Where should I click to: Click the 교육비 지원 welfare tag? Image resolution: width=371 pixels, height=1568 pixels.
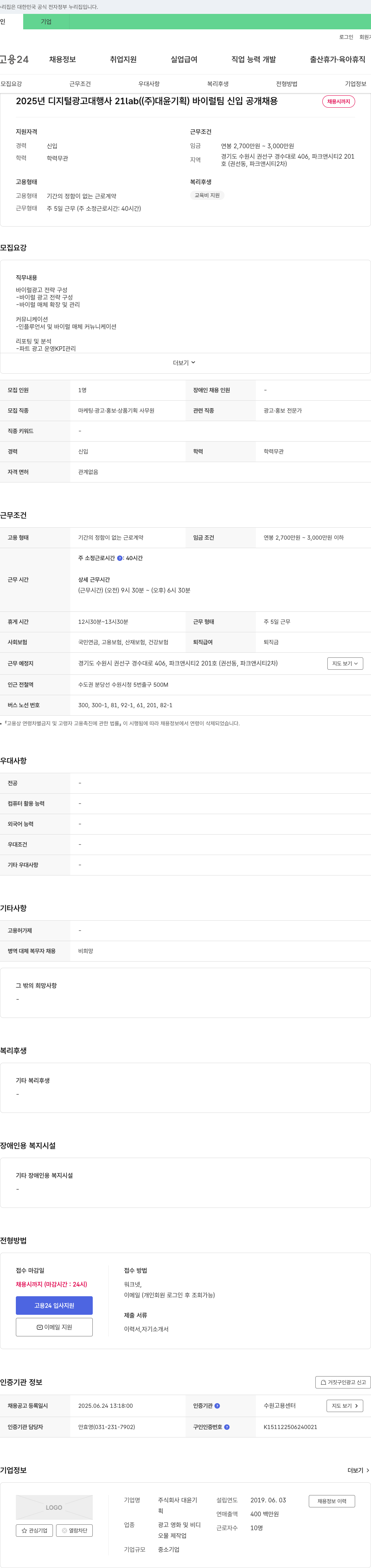207,195
